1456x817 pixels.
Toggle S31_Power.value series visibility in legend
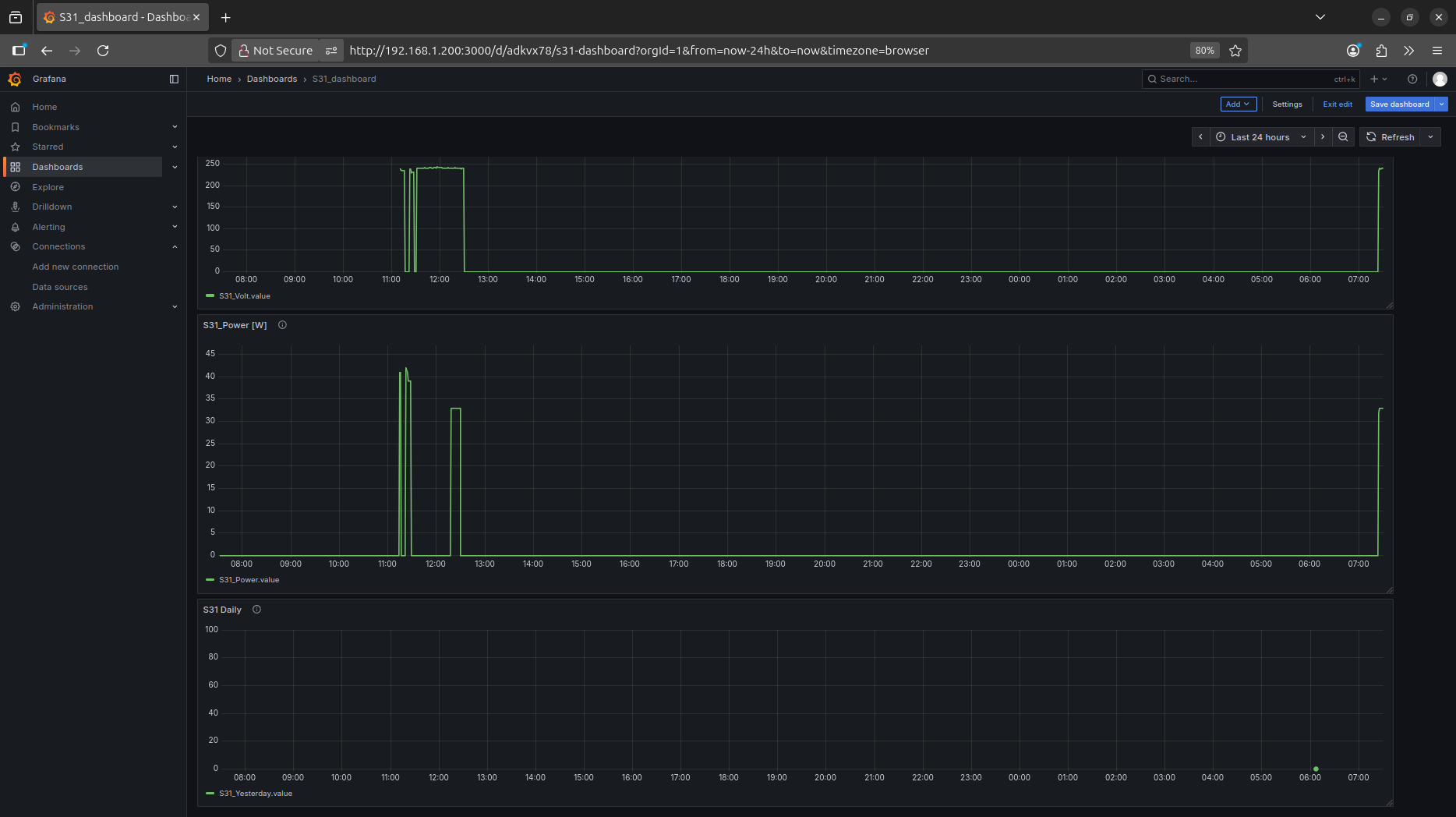coord(249,580)
